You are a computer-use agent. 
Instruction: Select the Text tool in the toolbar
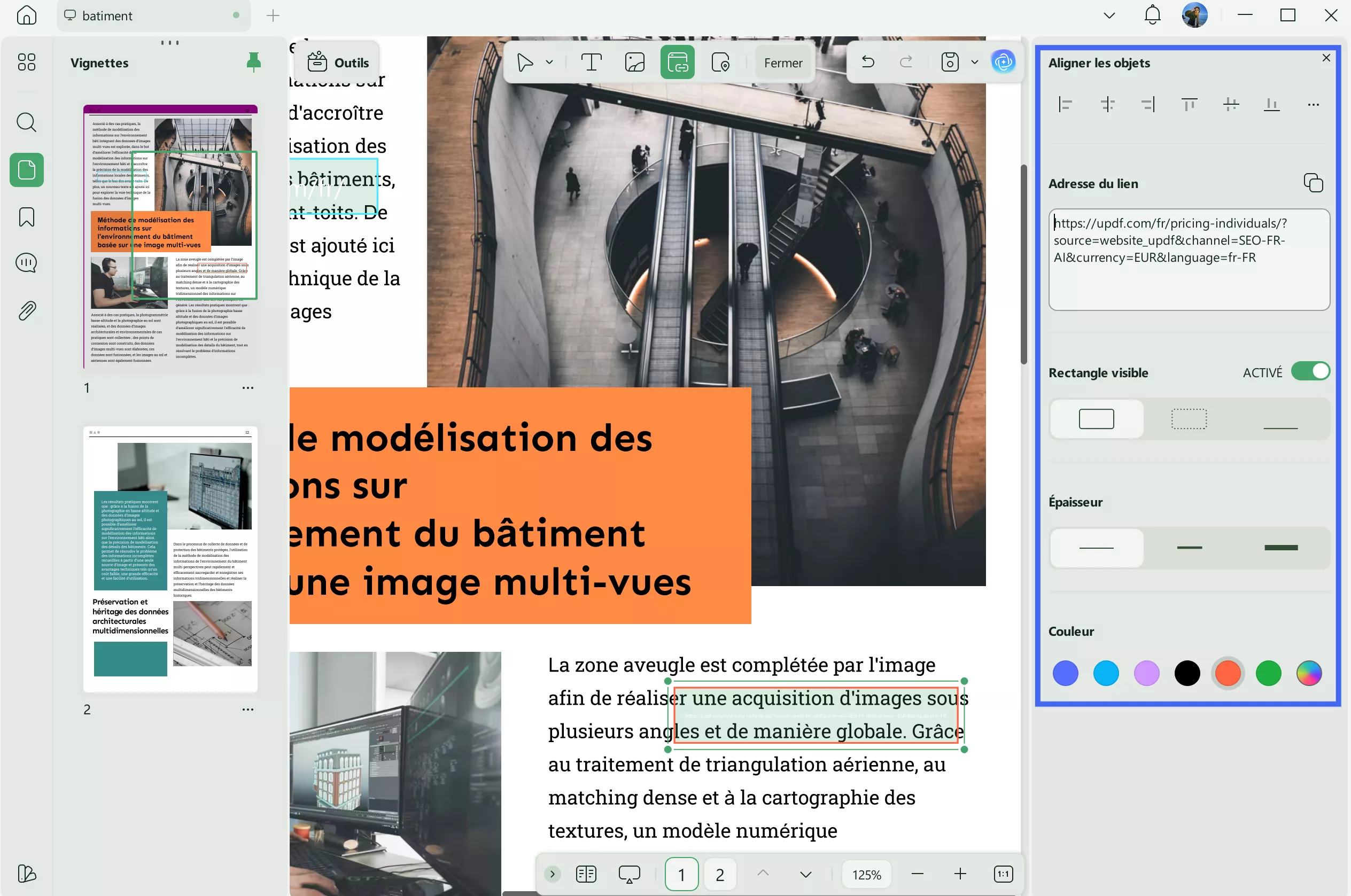tap(591, 62)
